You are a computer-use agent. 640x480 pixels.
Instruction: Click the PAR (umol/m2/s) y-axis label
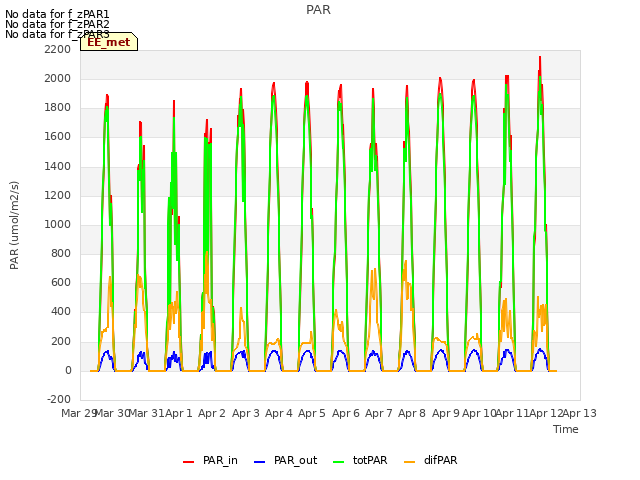[x=14, y=225]
